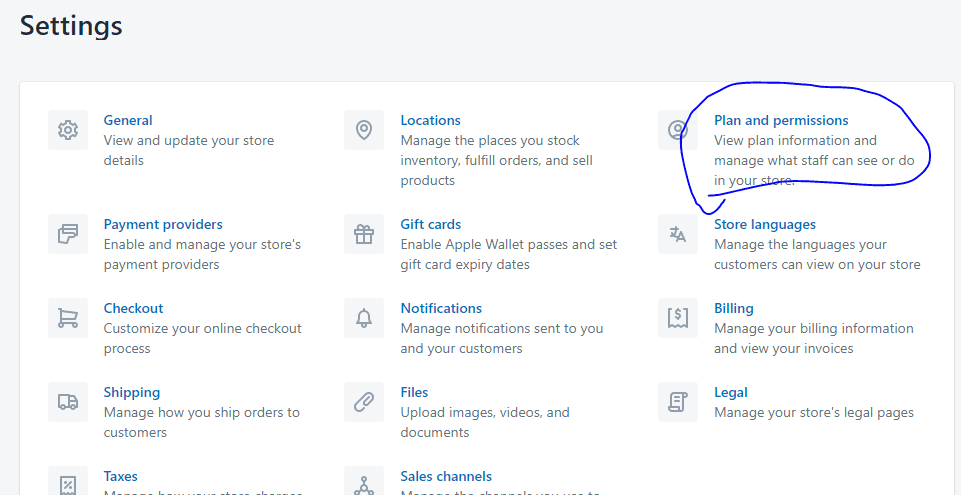Click the Billing receipt icon
The width and height of the screenshot is (961, 495).
point(678,318)
